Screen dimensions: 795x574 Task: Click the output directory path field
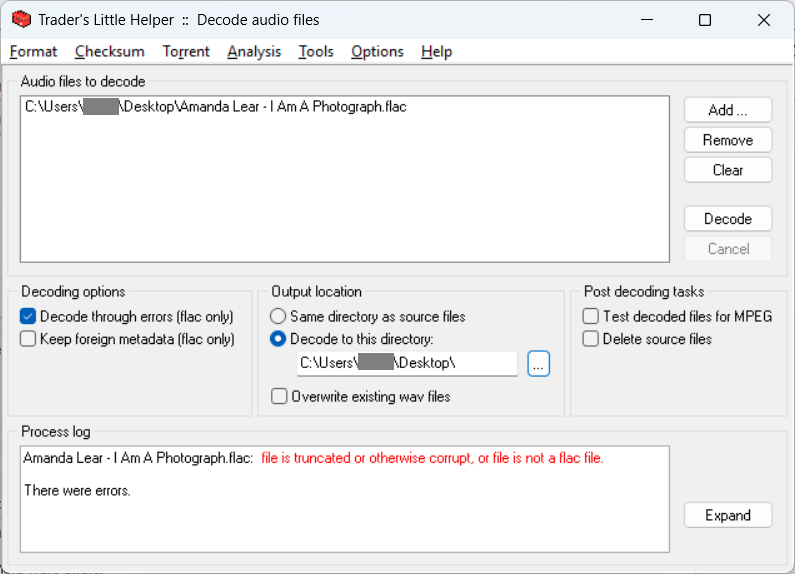pyautogui.click(x=407, y=364)
